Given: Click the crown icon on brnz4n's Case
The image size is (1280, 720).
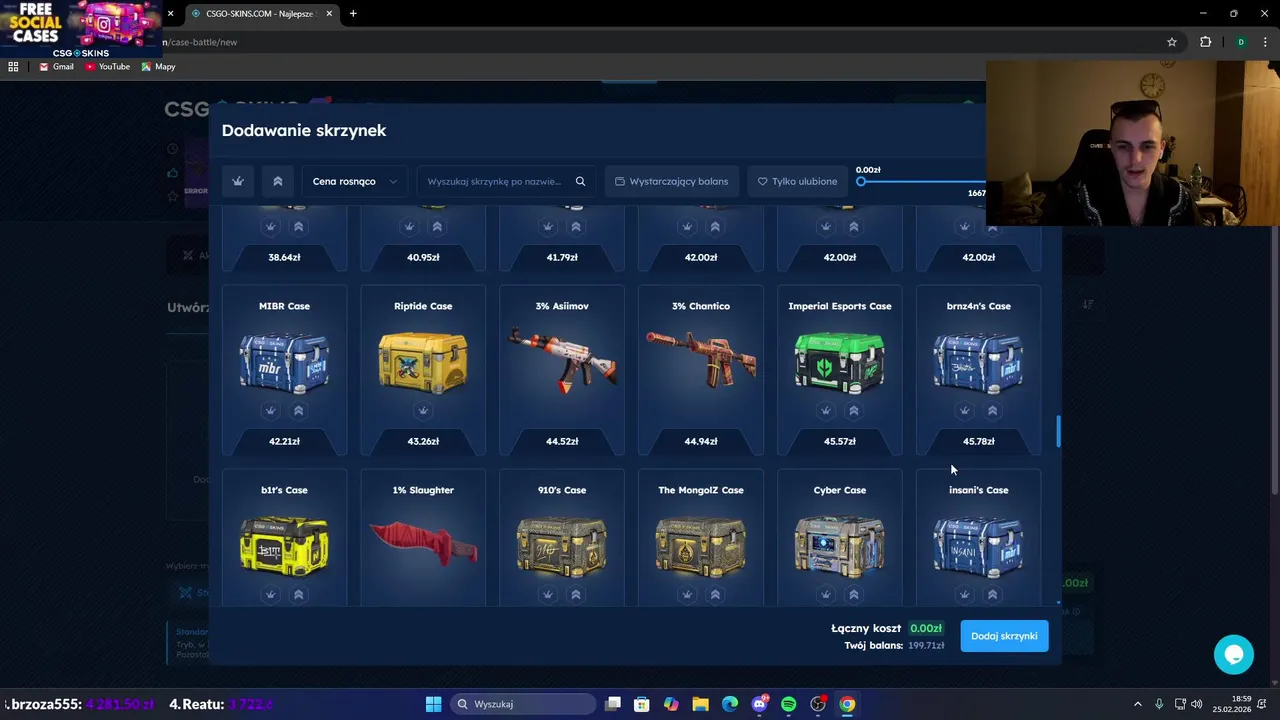Looking at the screenshot, I should click(964, 410).
